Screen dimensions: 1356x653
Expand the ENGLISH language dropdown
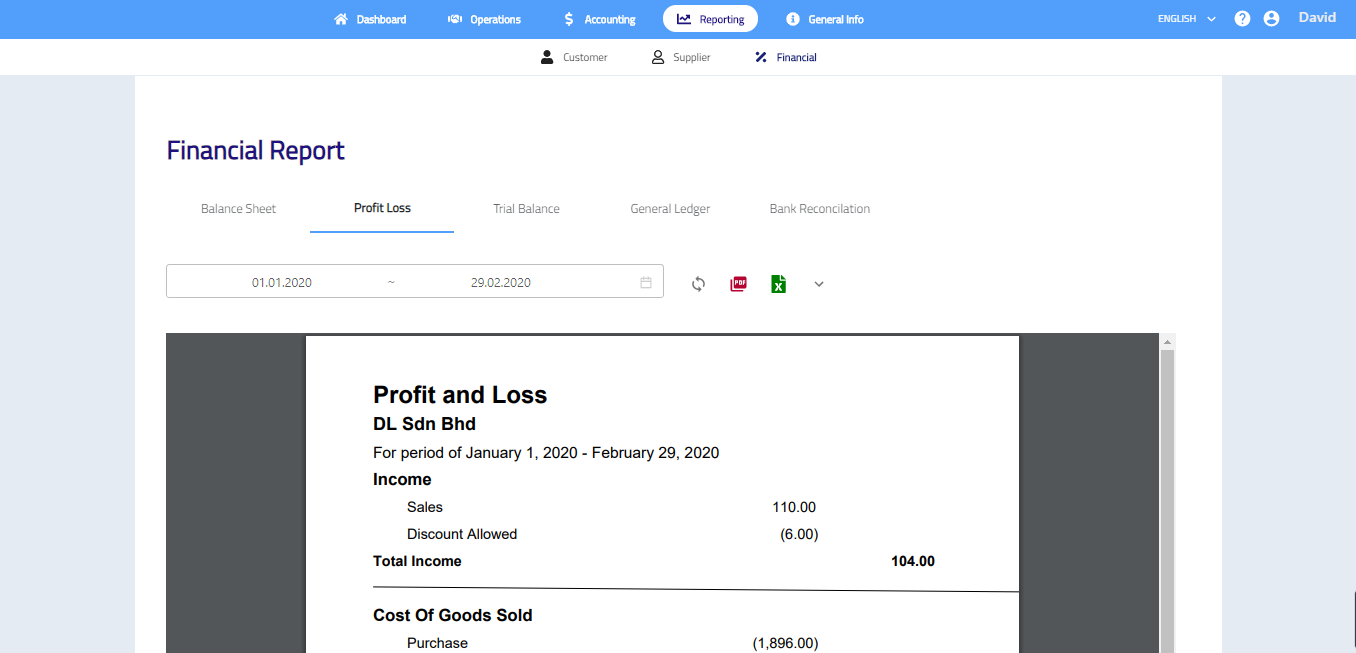point(1187,19)
